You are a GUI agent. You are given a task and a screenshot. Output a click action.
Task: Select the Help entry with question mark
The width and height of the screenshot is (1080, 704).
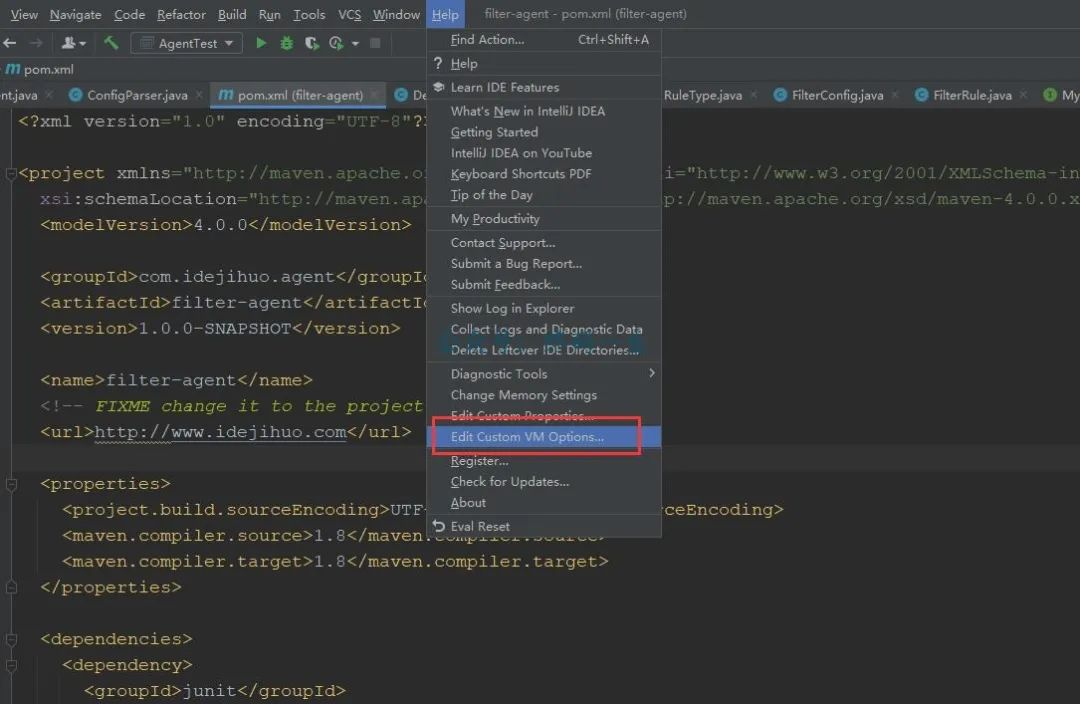pyautogui.click(x=544, y=63)
